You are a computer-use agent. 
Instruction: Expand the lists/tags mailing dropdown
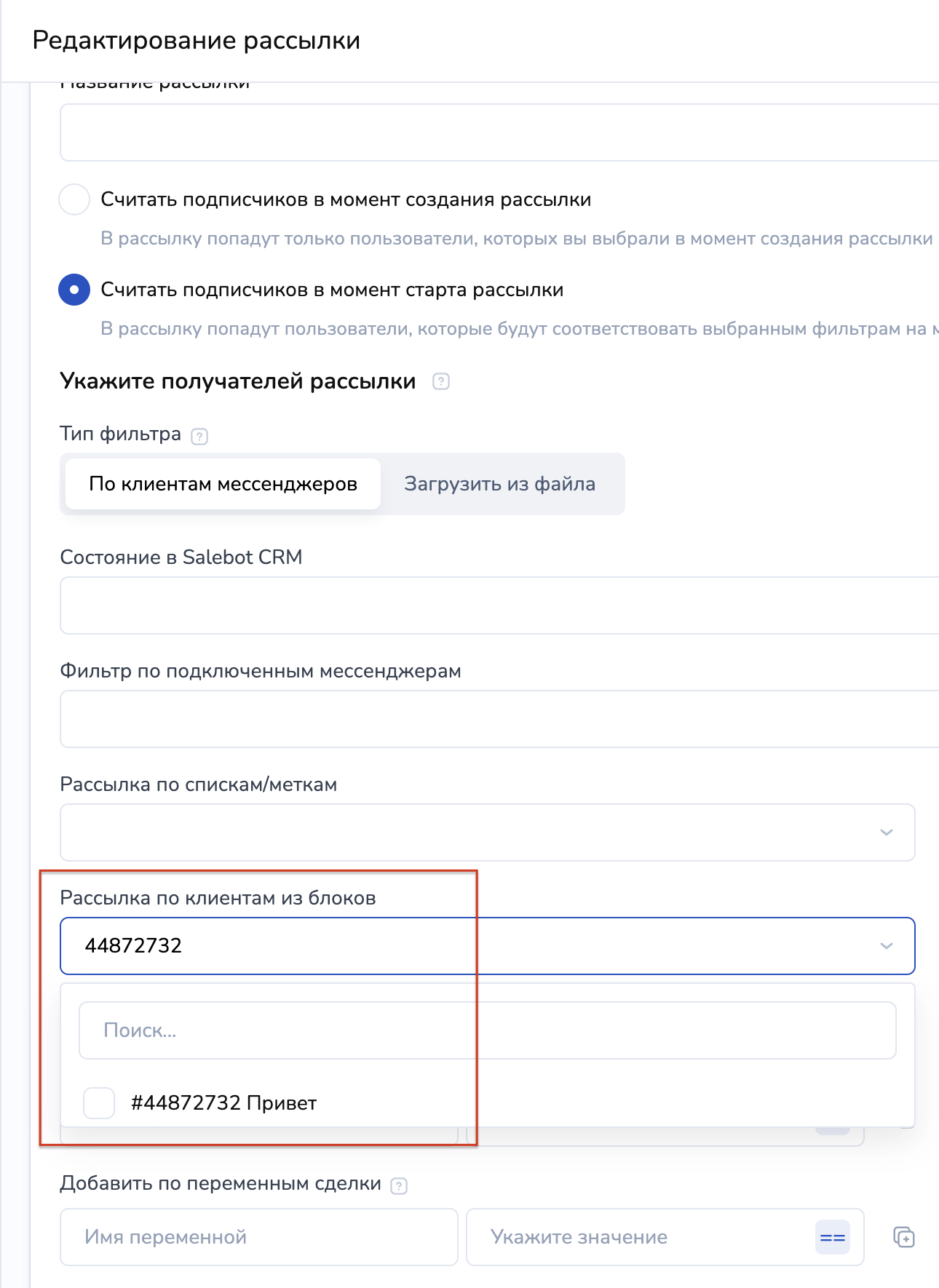tap(886, 832)
